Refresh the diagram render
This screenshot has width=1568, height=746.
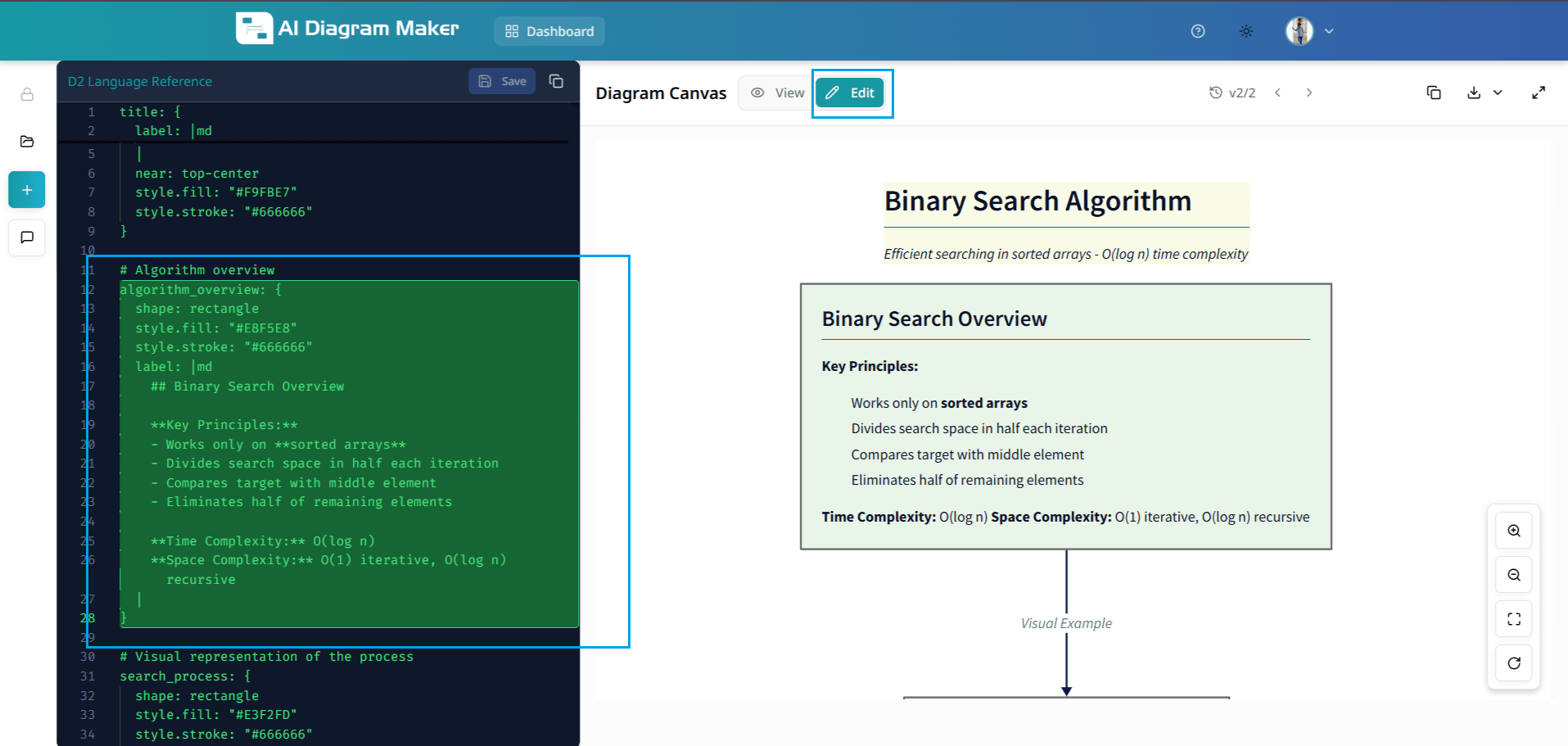click(1513, 662)
